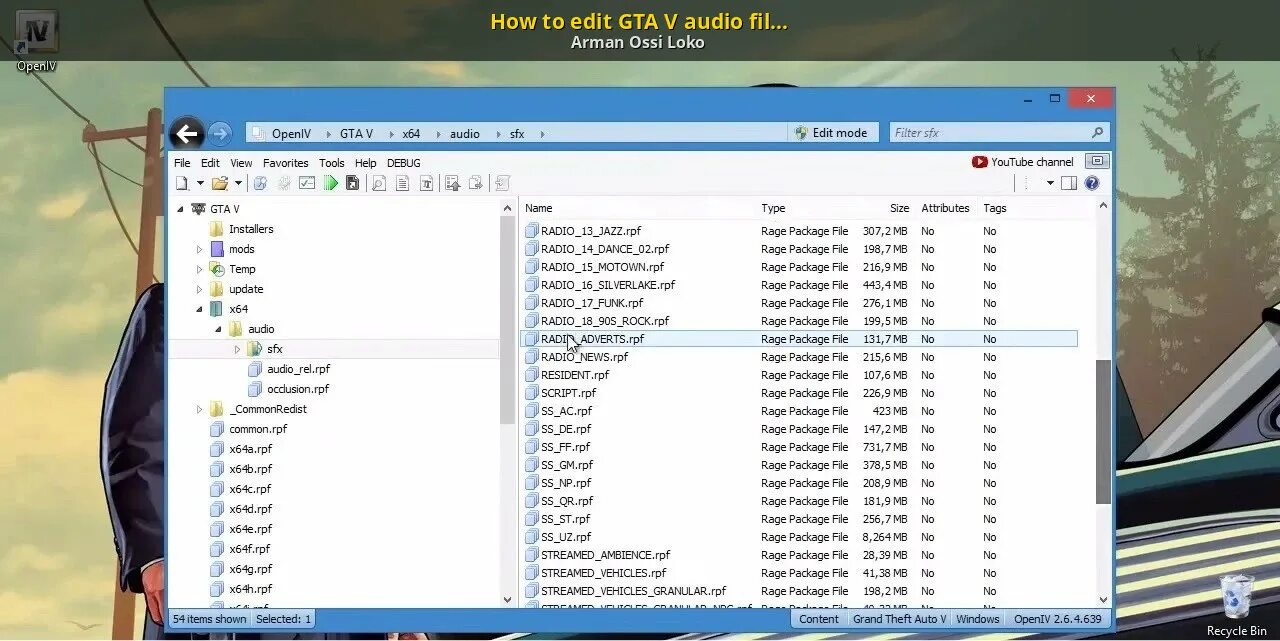This screenshot has width=1280, height=641.
Task: Expand the mods tree node
Action: click(199, 249)
